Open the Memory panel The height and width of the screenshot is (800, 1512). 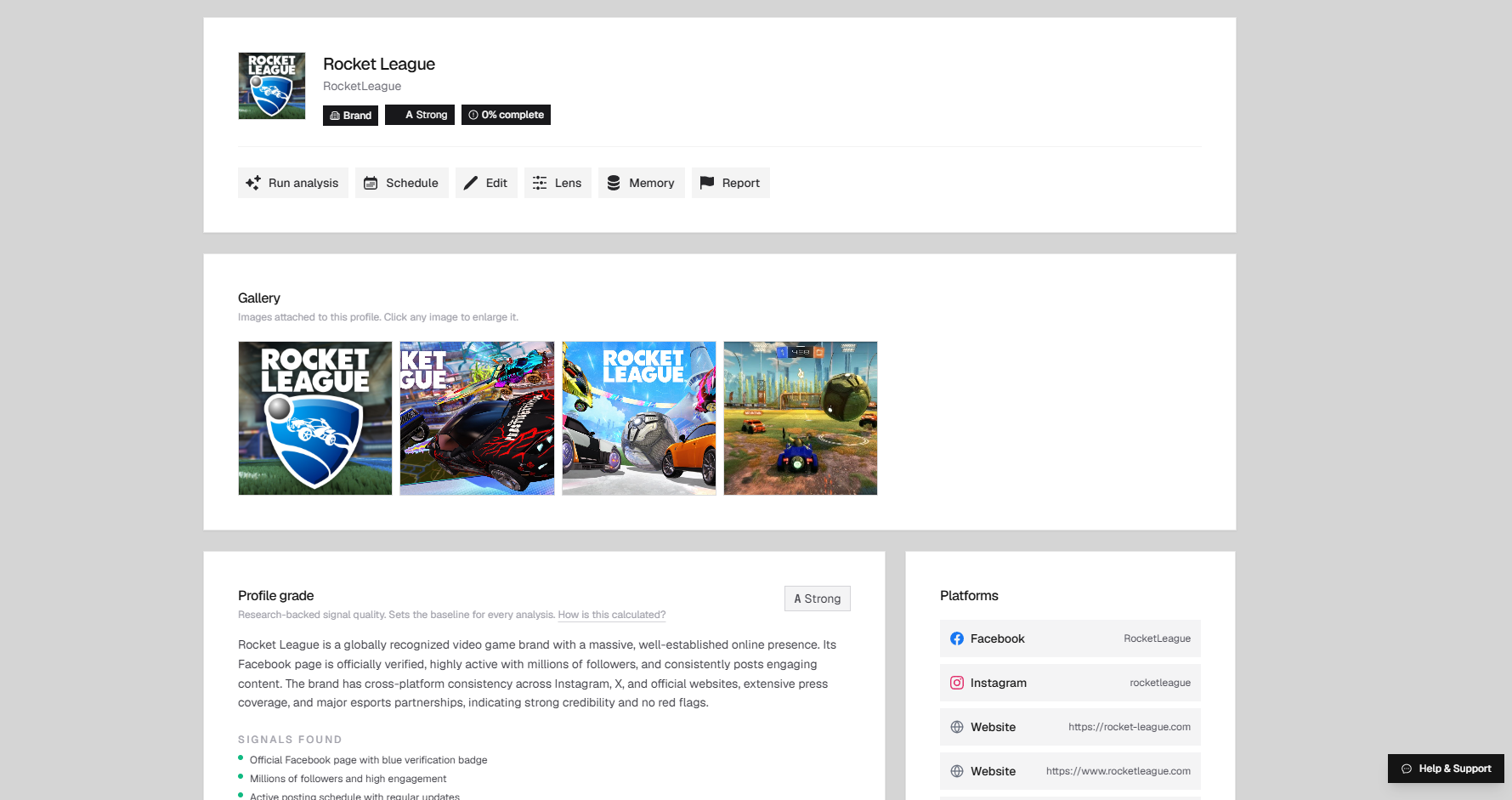(642, 183)
